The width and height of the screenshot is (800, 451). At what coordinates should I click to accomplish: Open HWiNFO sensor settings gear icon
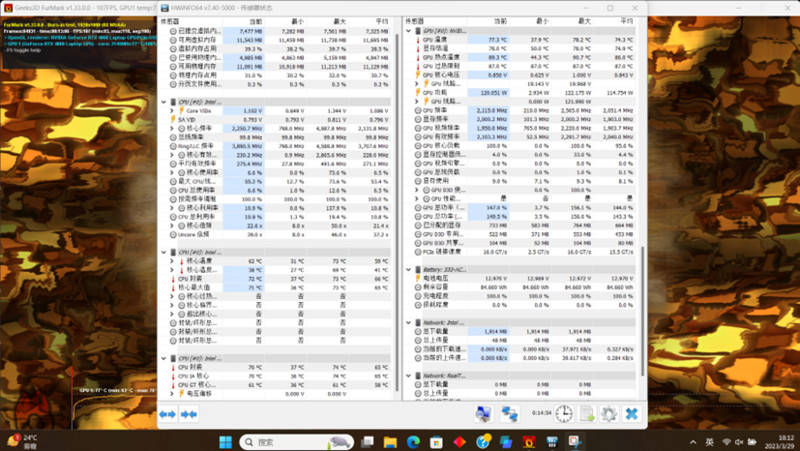(x=609, y=414)
